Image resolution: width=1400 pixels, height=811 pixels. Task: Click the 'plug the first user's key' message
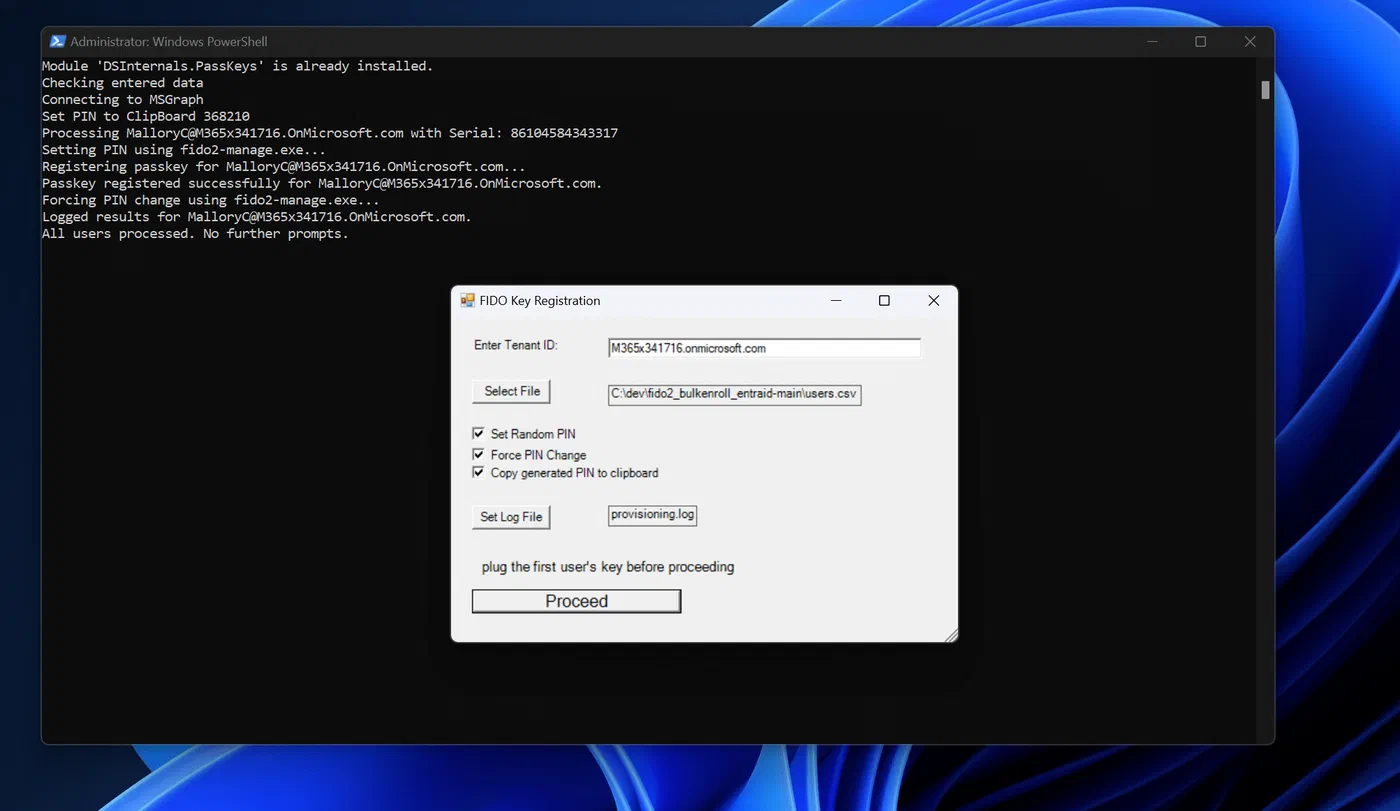click(x=608, y=567)
